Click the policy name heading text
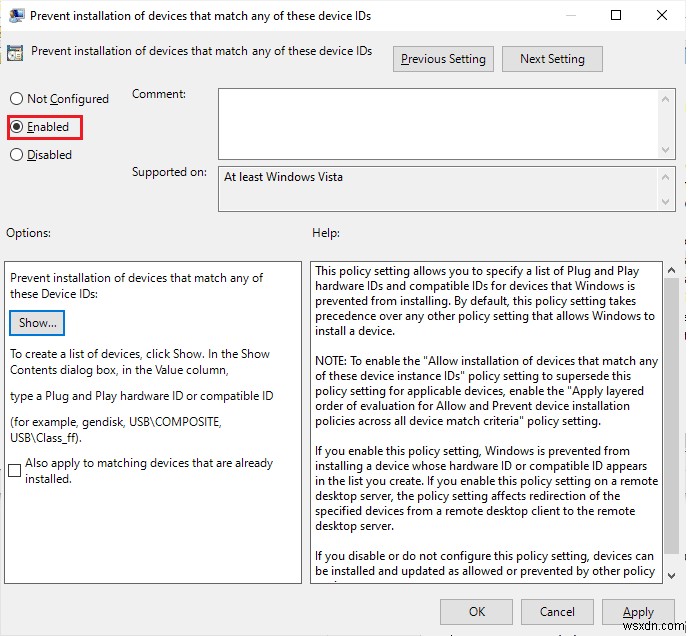 coord(202,51)
